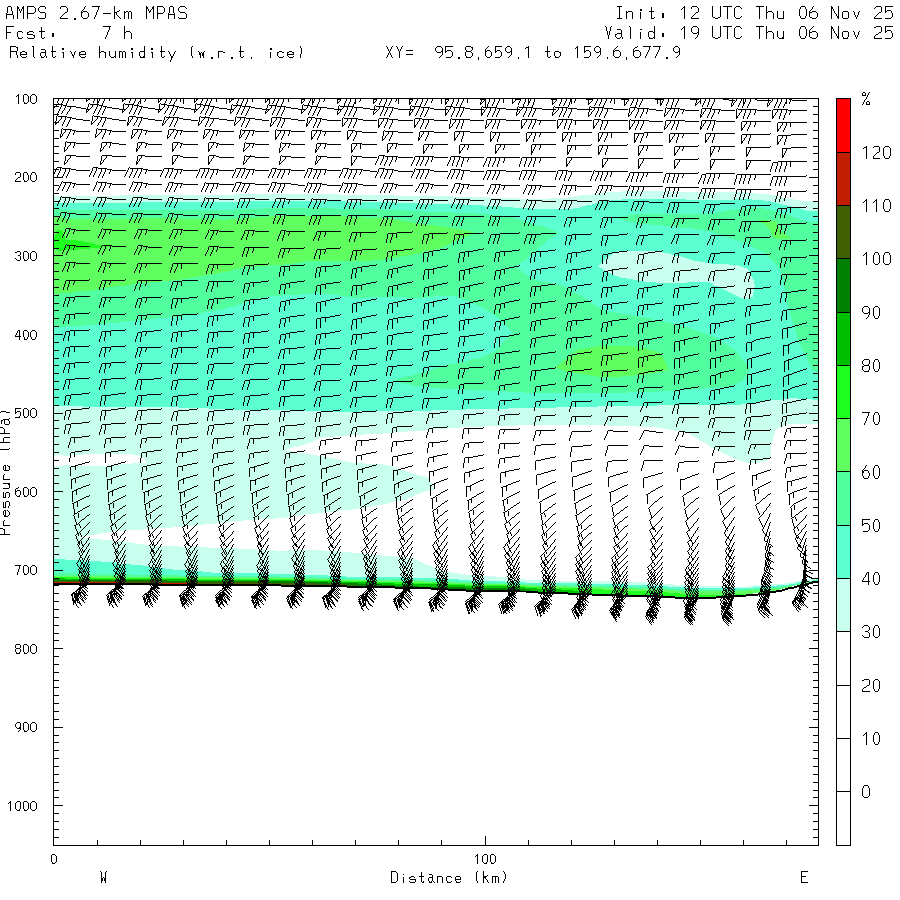Click the olive colorbar segment between 100 and 110
The image size is (900, 900).
(x=843, y=232)
